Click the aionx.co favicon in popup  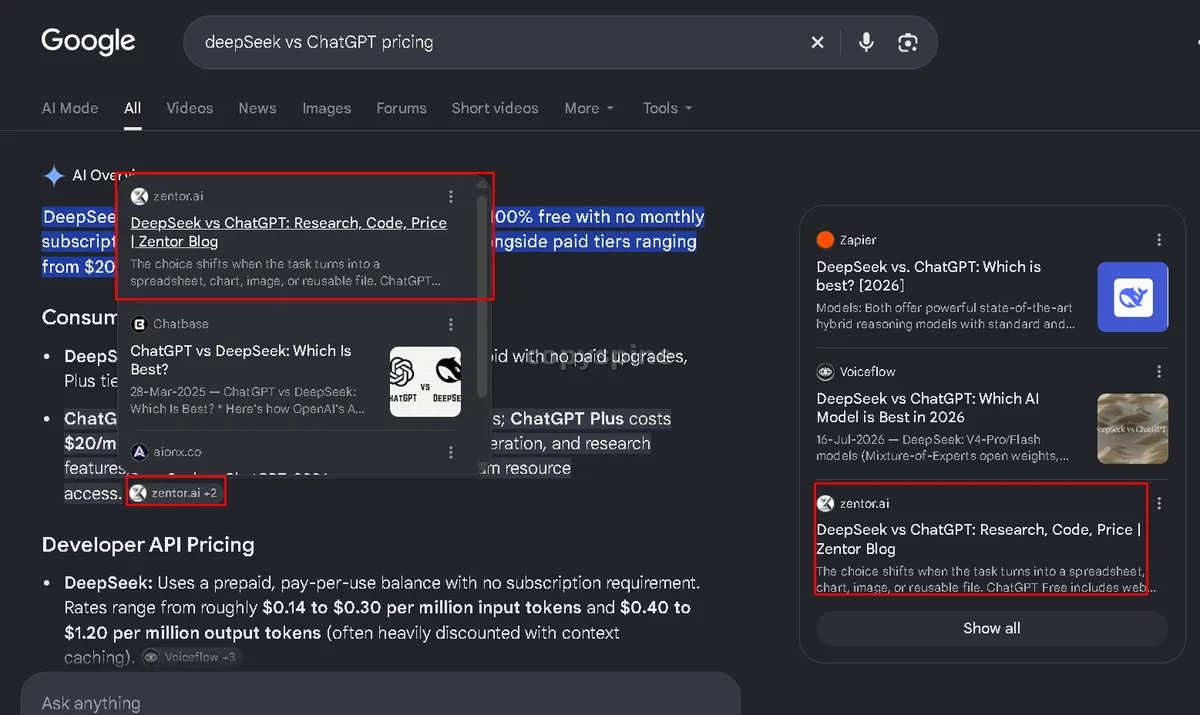[139, 452]
